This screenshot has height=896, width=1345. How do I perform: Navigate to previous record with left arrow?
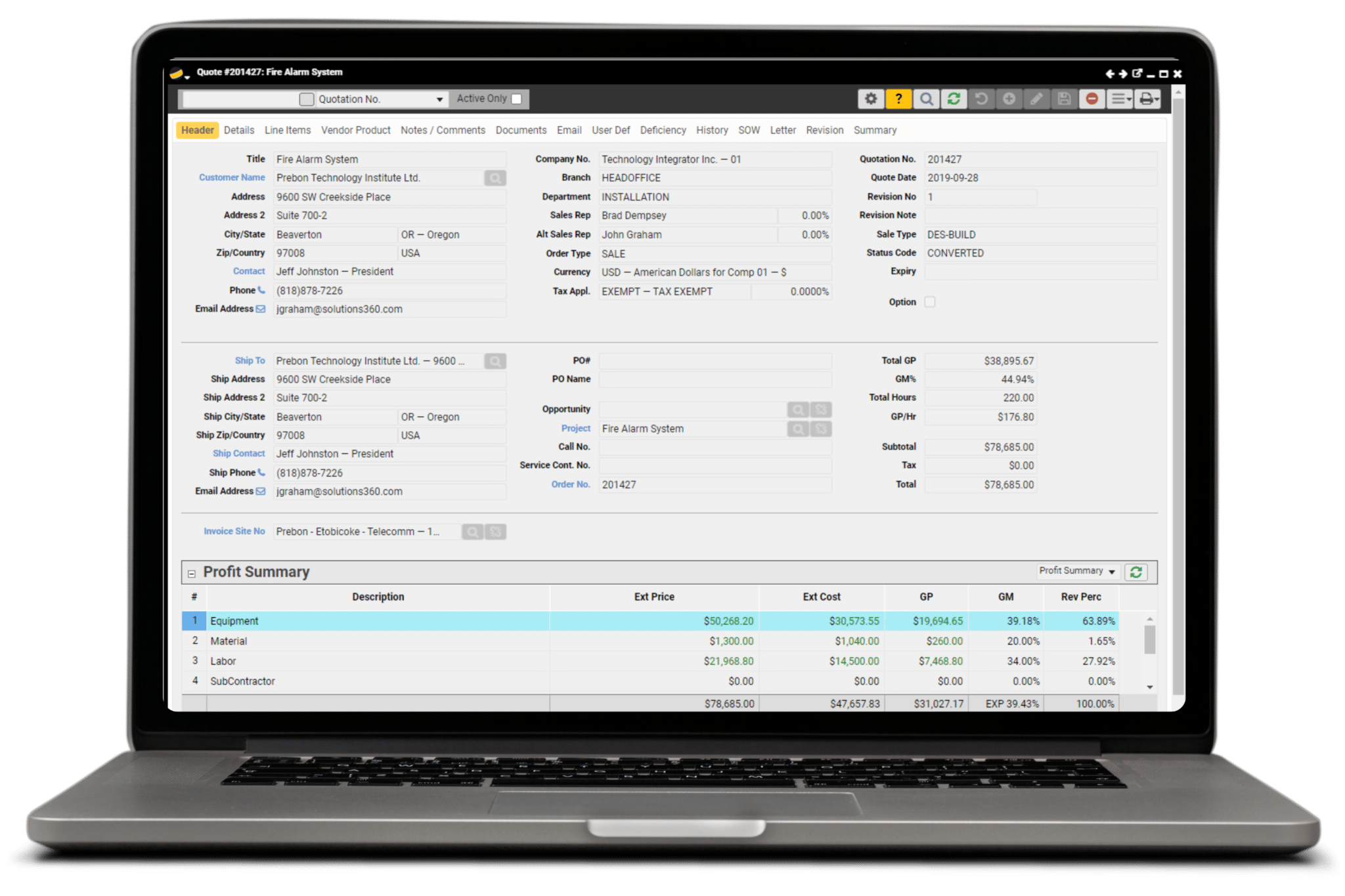coord(1109,74)
